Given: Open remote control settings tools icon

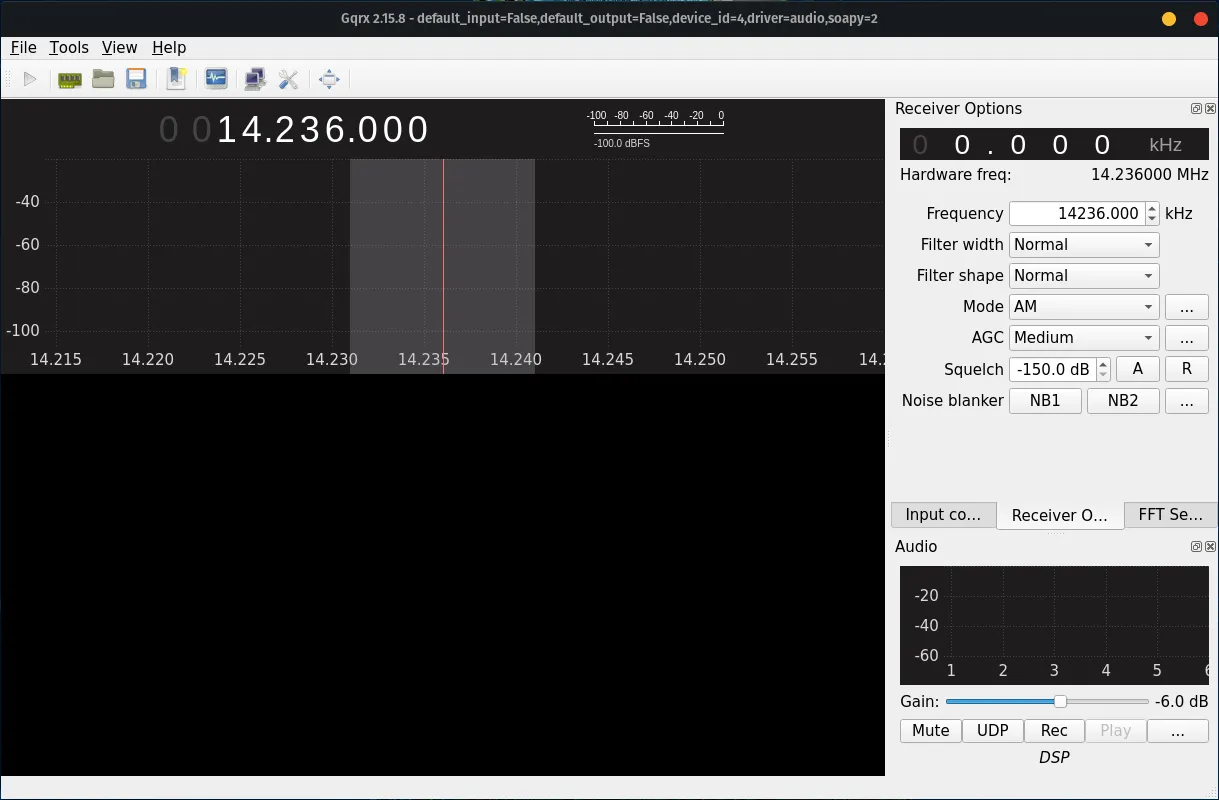Looking at the screenshot, I should [289, 79].
